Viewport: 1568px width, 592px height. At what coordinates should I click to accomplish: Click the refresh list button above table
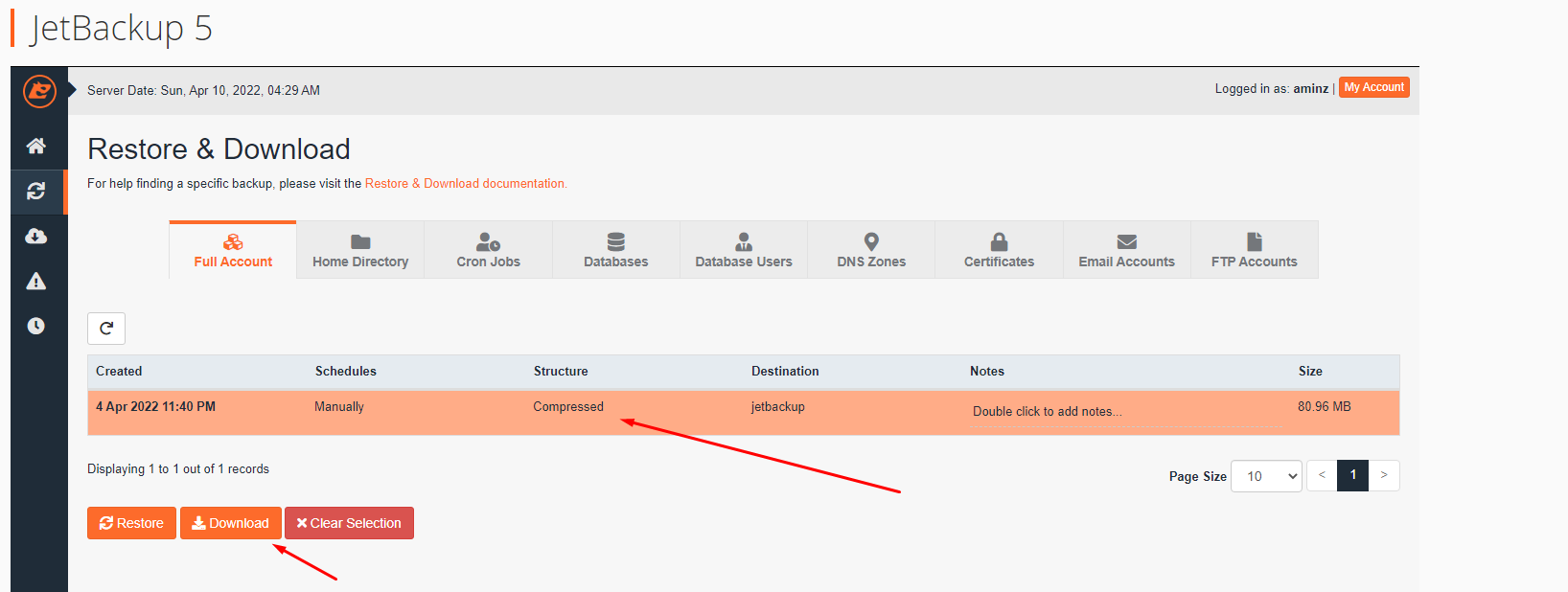pos(106,329)
